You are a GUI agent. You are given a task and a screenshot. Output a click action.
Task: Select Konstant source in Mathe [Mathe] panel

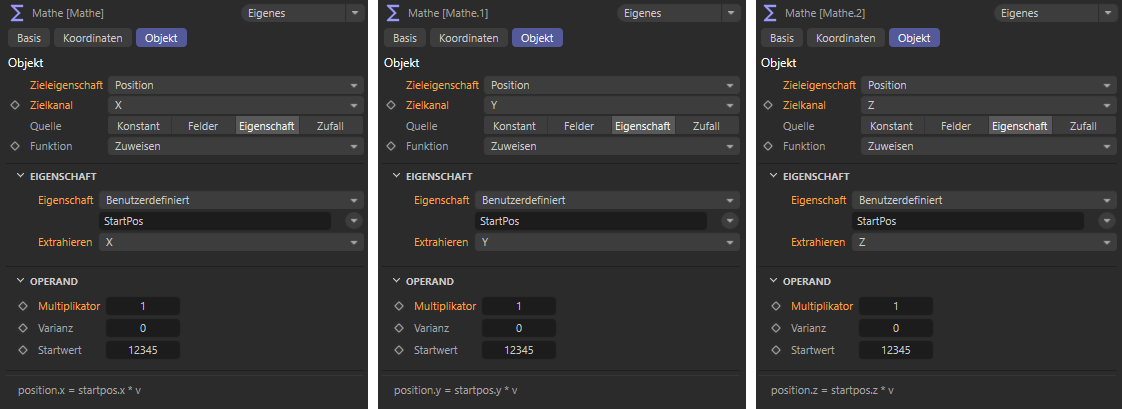[x=140, y=126]
